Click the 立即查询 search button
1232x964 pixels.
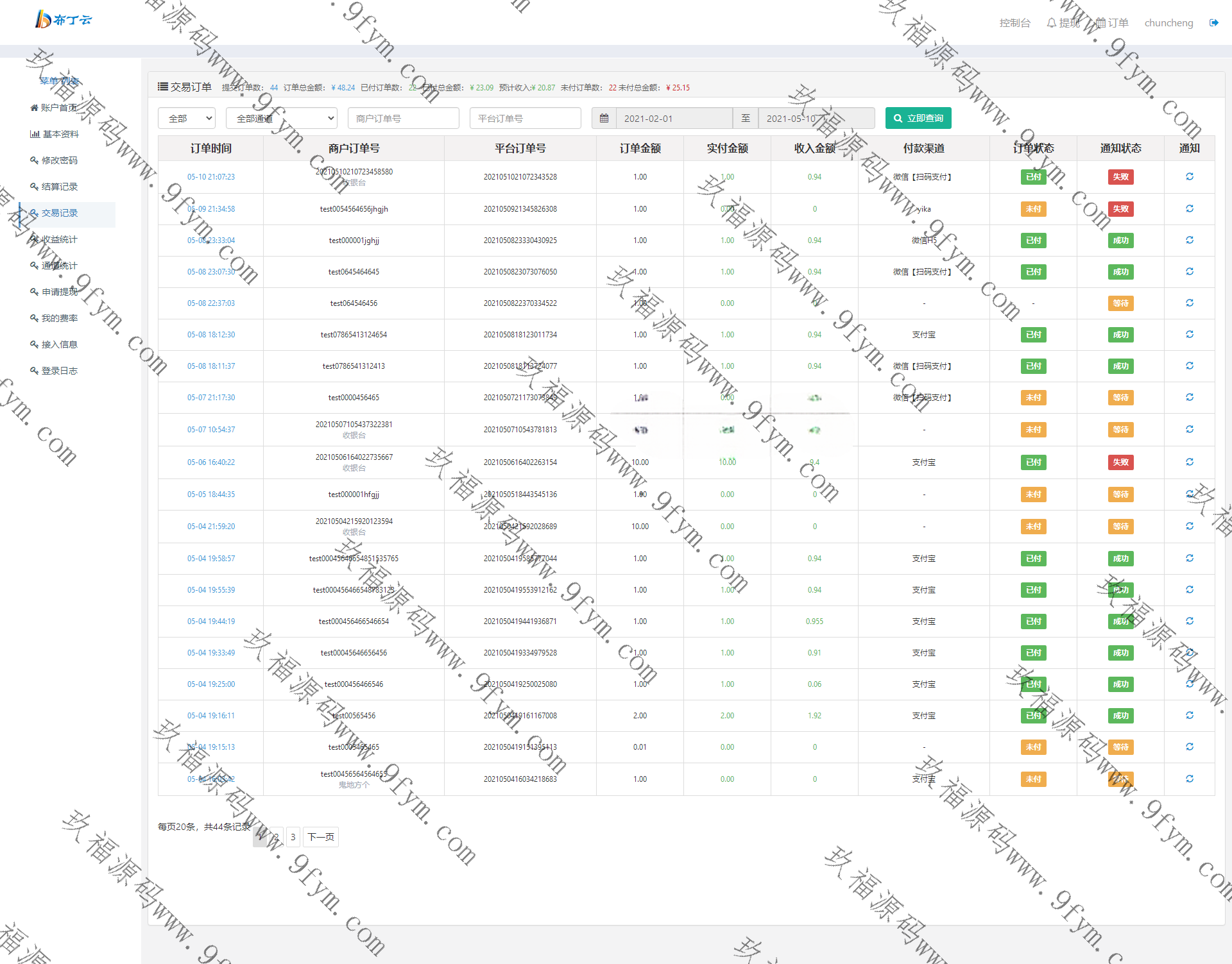[918, 118]
